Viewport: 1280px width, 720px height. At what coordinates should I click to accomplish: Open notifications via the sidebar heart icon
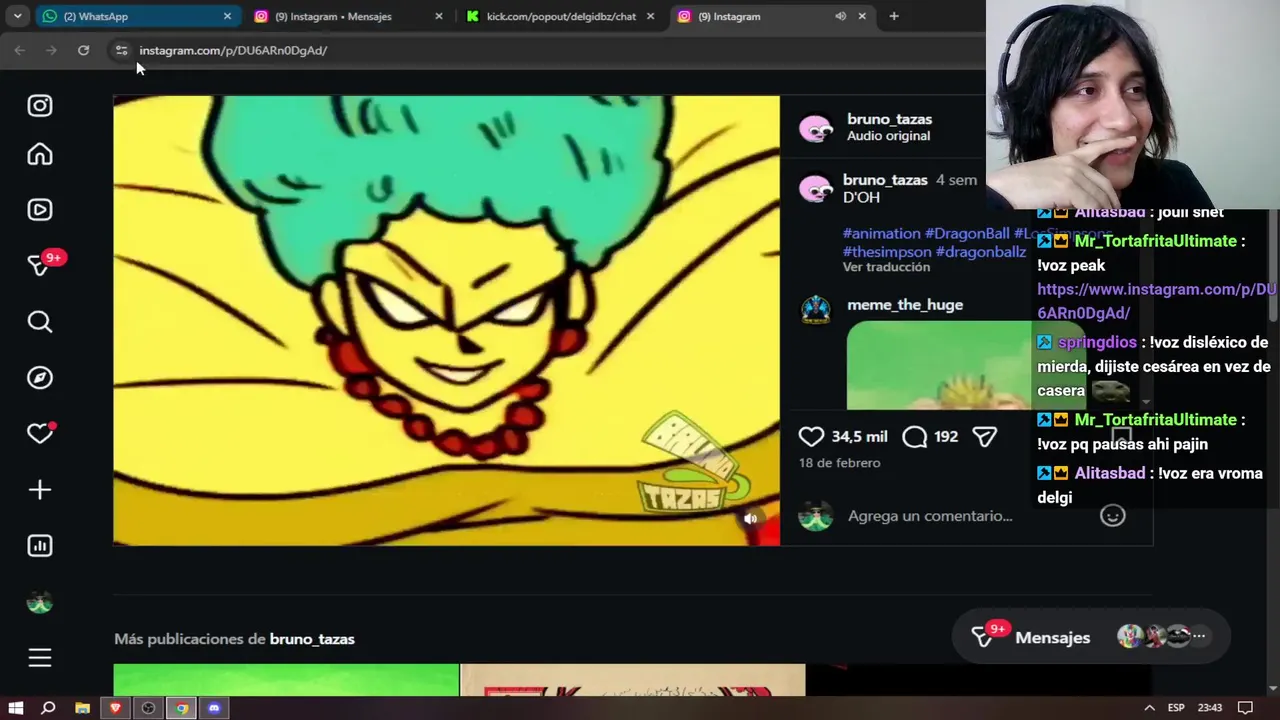[40, 434]
